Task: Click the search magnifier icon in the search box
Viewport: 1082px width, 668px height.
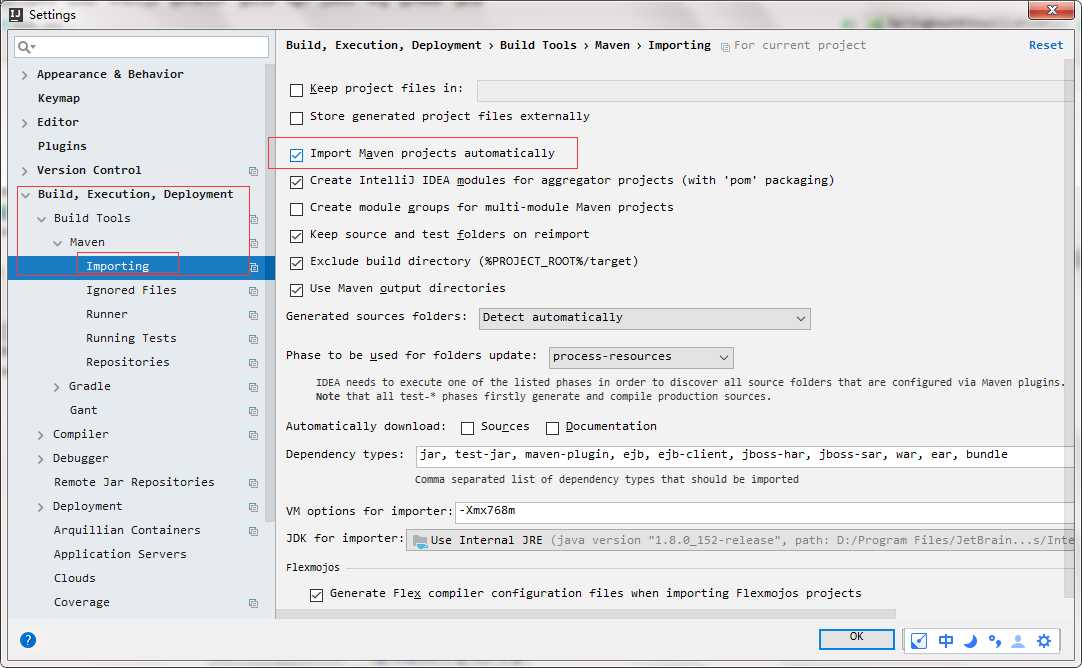Action: (x=26, y=47)
